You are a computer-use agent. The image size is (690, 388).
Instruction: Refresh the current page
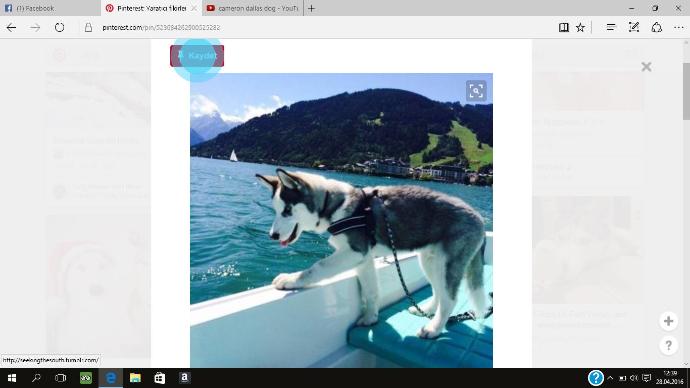click(x=59, y=27)
